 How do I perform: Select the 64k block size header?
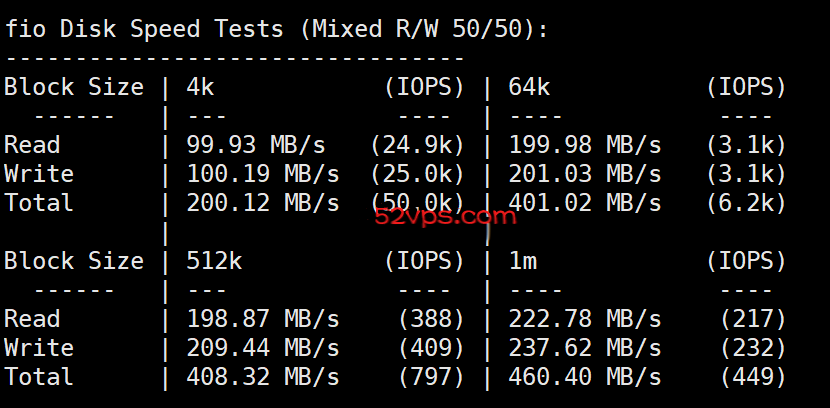pos(529,87)
